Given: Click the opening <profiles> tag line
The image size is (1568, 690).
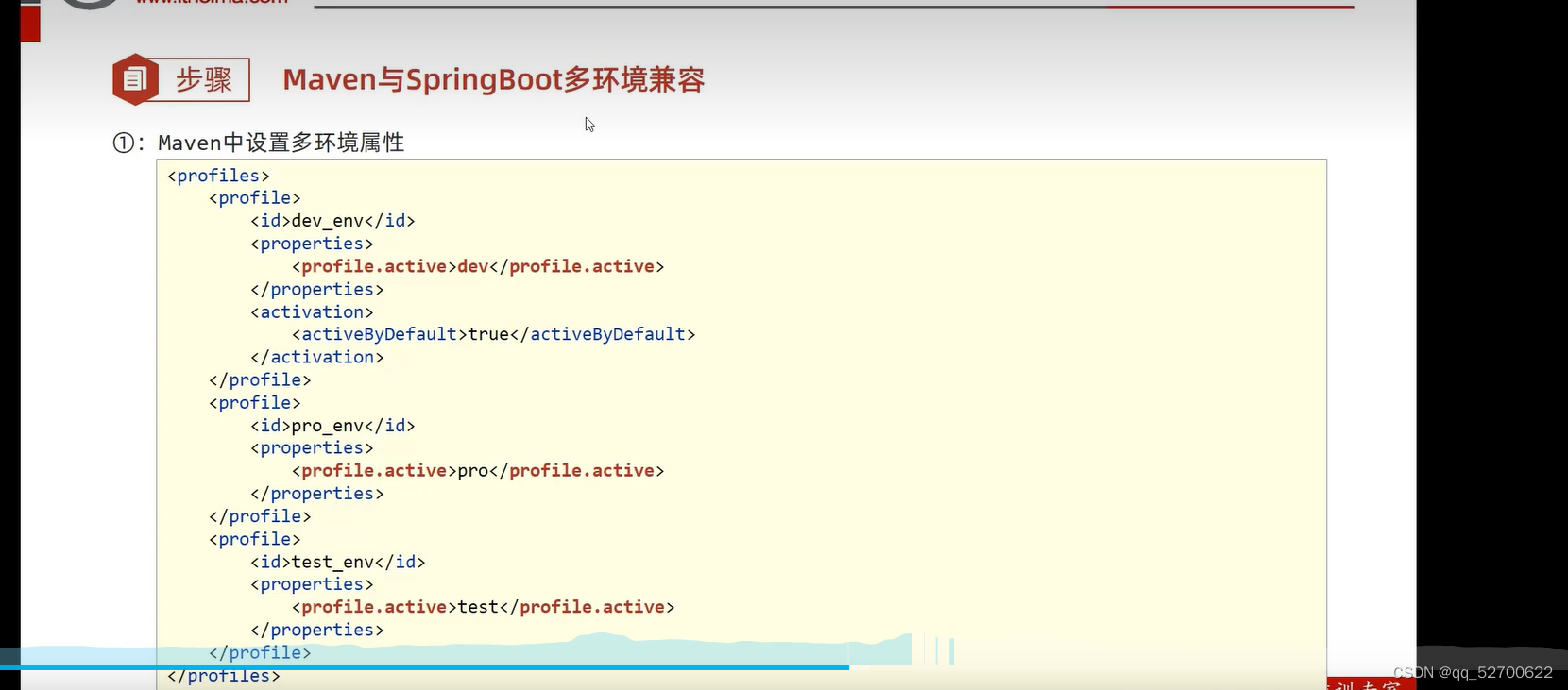Looking at the screenshot, I should 218,176.
